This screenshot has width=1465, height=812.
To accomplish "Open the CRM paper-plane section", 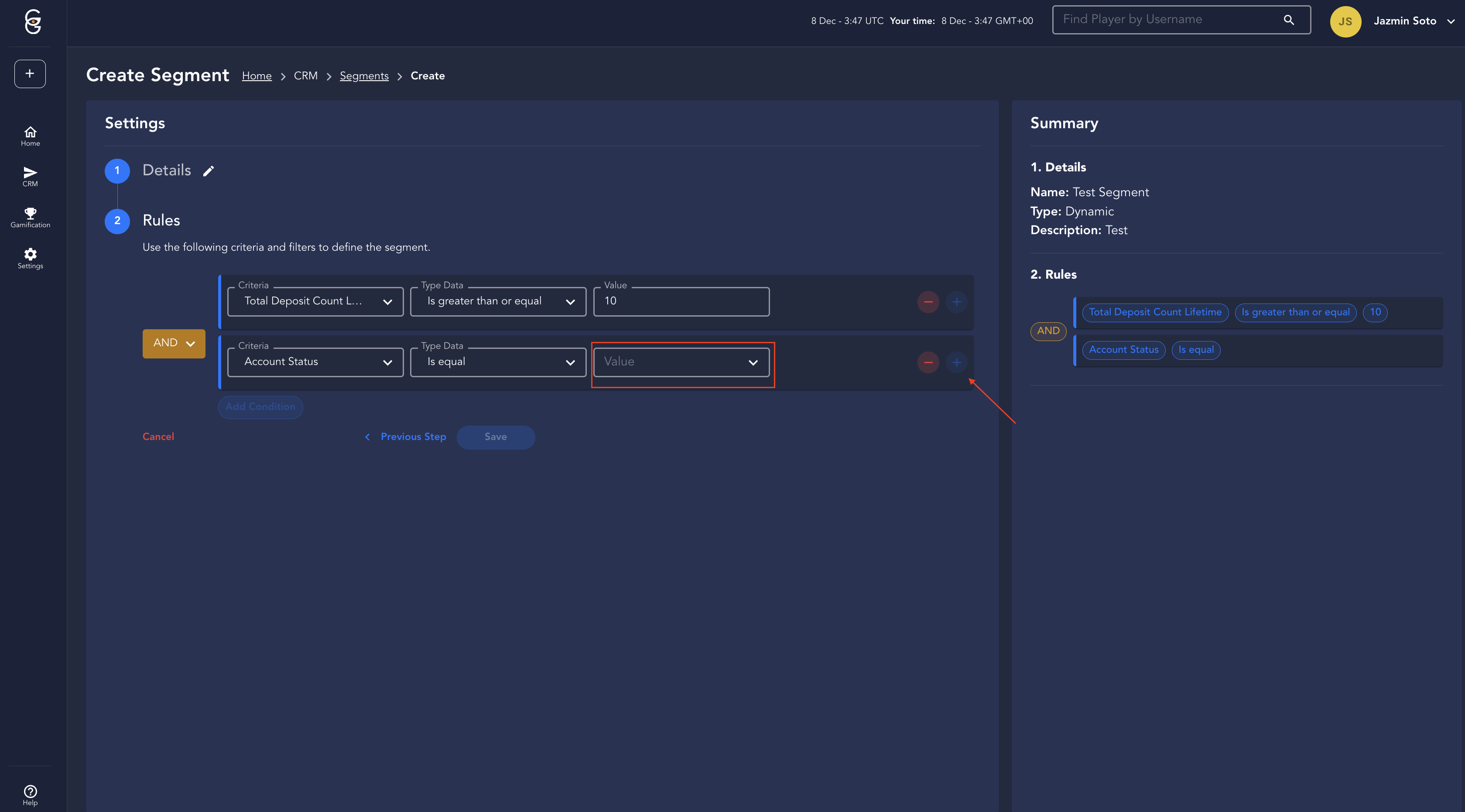I will [30, 176].
